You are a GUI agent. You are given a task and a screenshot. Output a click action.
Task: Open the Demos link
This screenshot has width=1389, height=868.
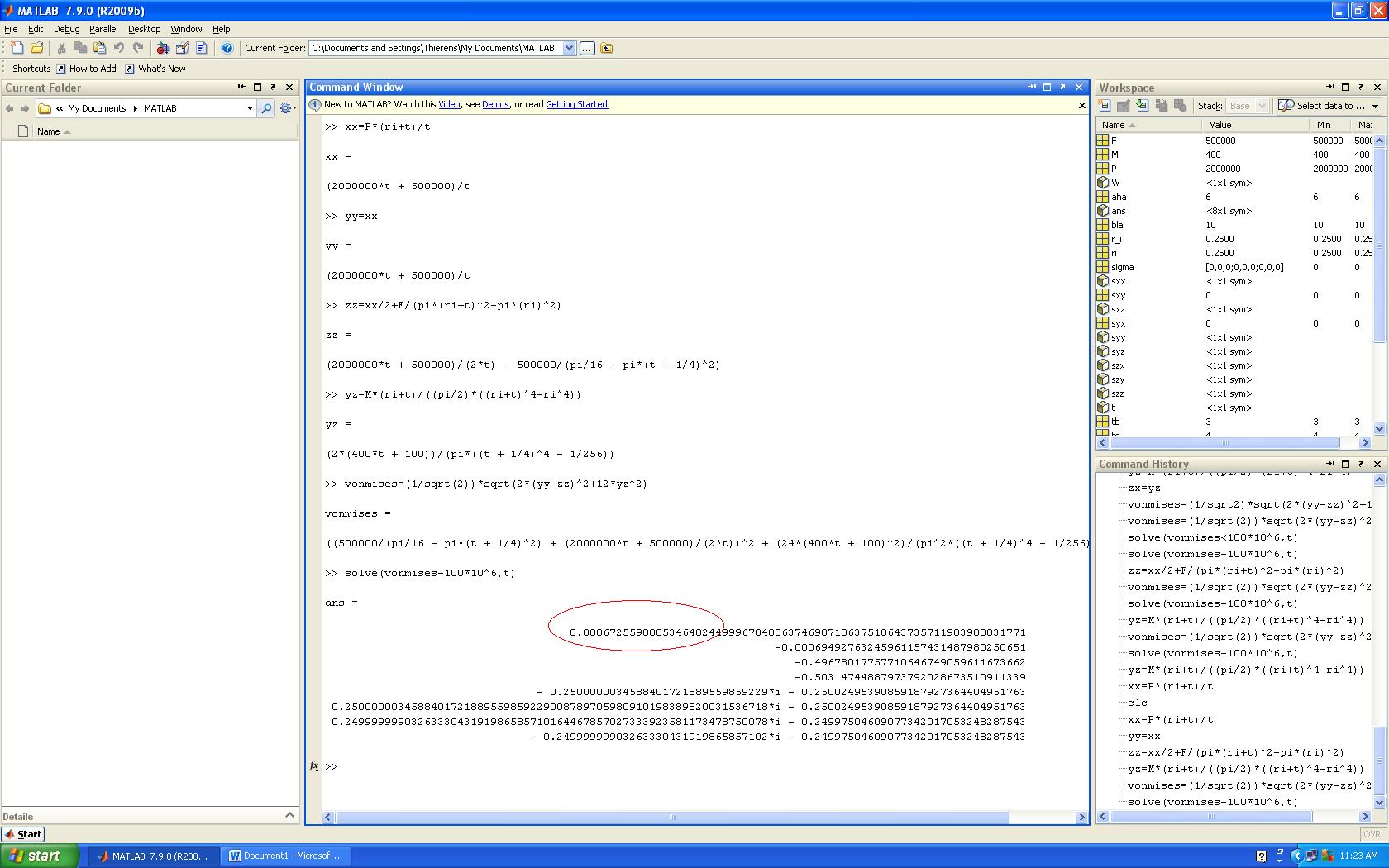point(495,104)
